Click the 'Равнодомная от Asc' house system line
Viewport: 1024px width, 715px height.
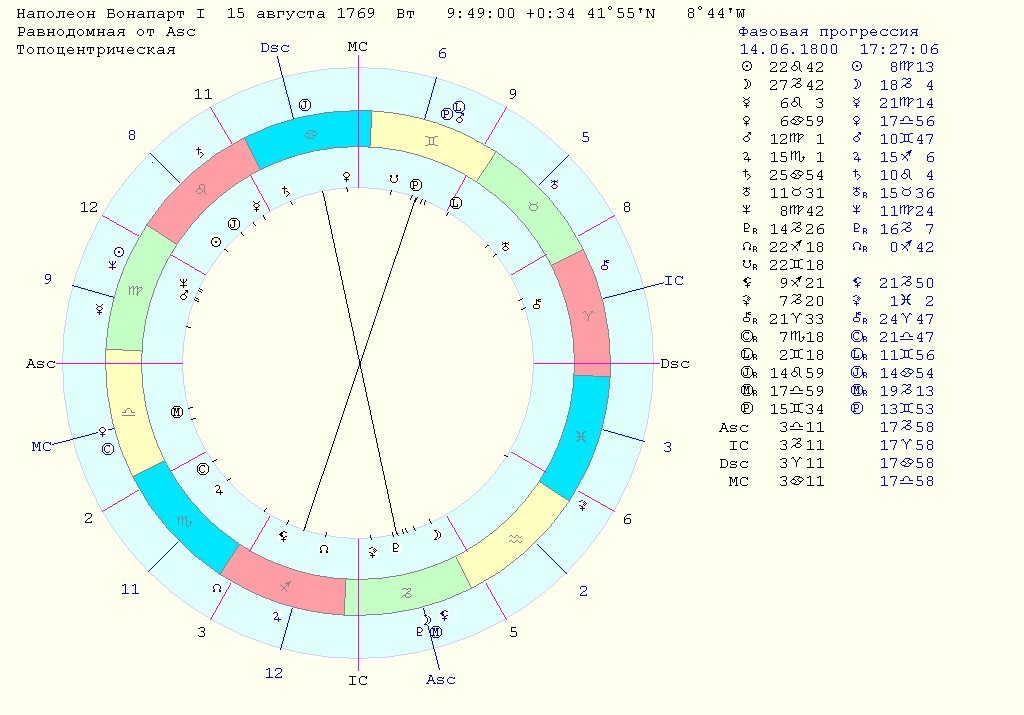pos(106,31)
